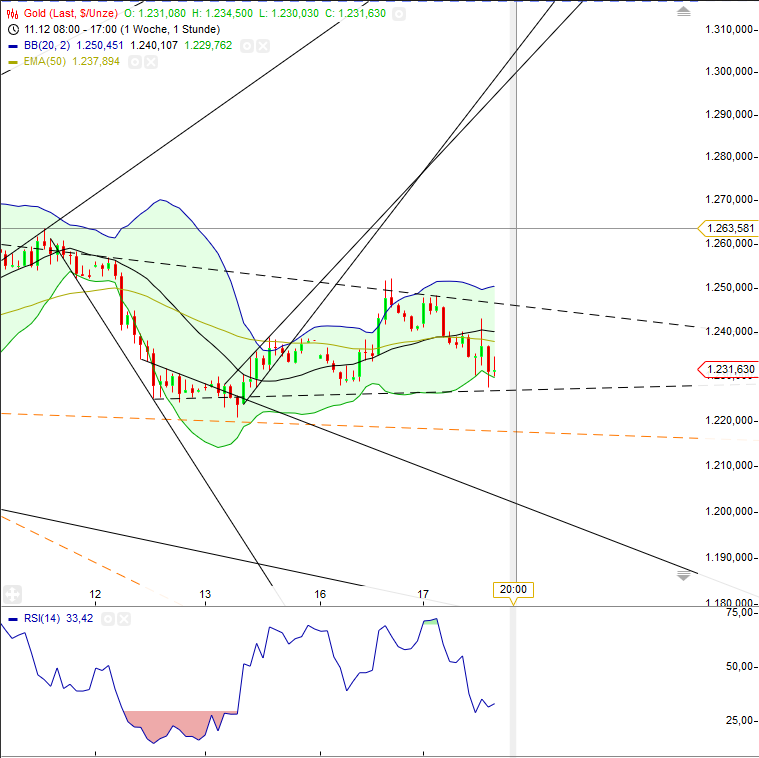Screen dimensions: 759x758
Task: Click the BB upper band value 1.250,451
Action: [x=100, y=45]
